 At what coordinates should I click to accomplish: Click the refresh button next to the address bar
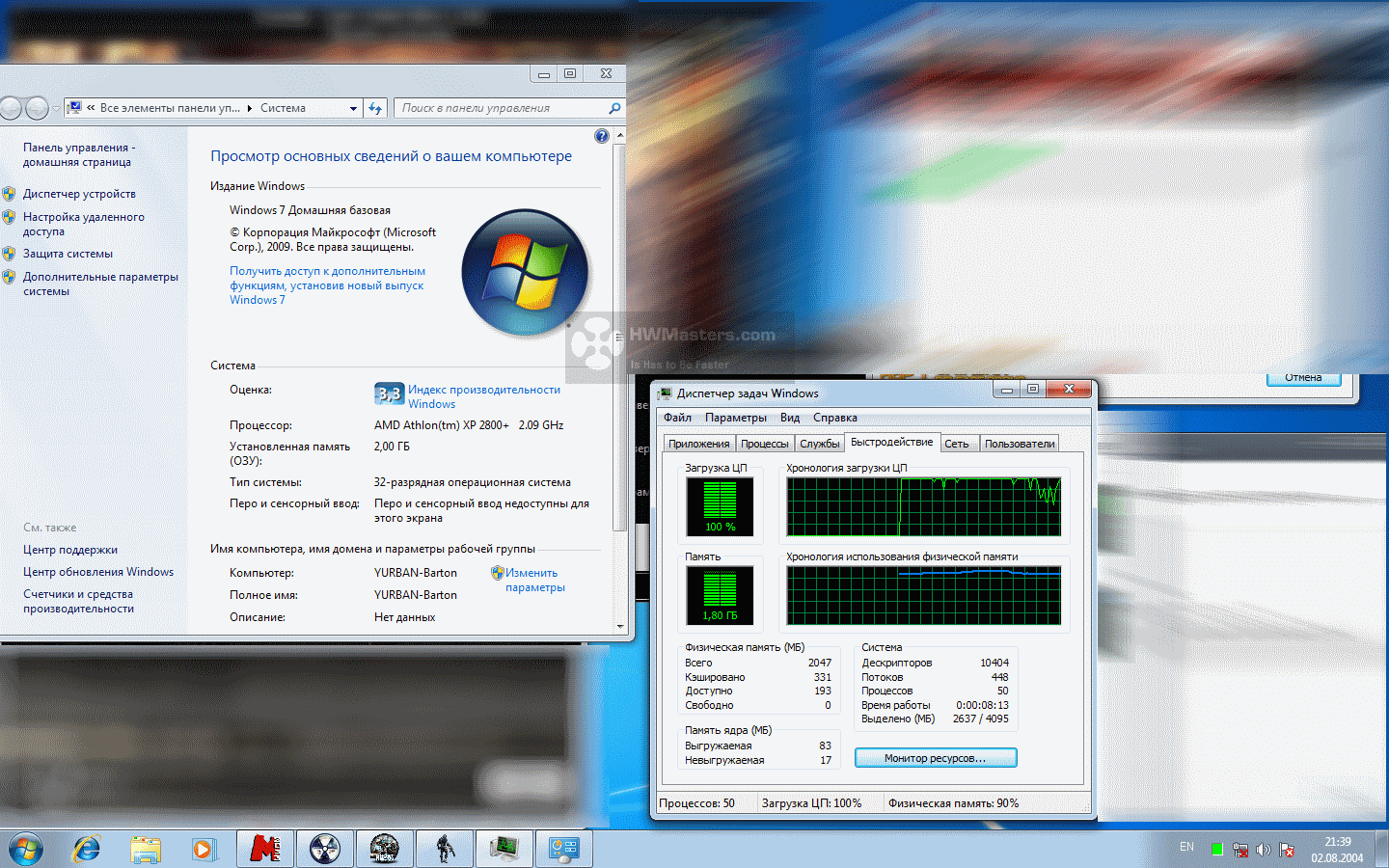(x=376, y=108)
